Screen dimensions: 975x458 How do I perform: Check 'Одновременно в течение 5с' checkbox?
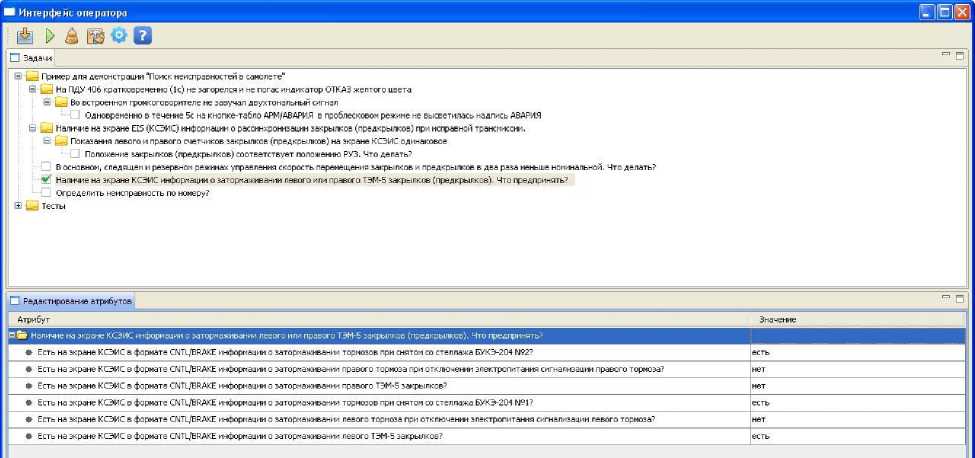pos(75,116)
